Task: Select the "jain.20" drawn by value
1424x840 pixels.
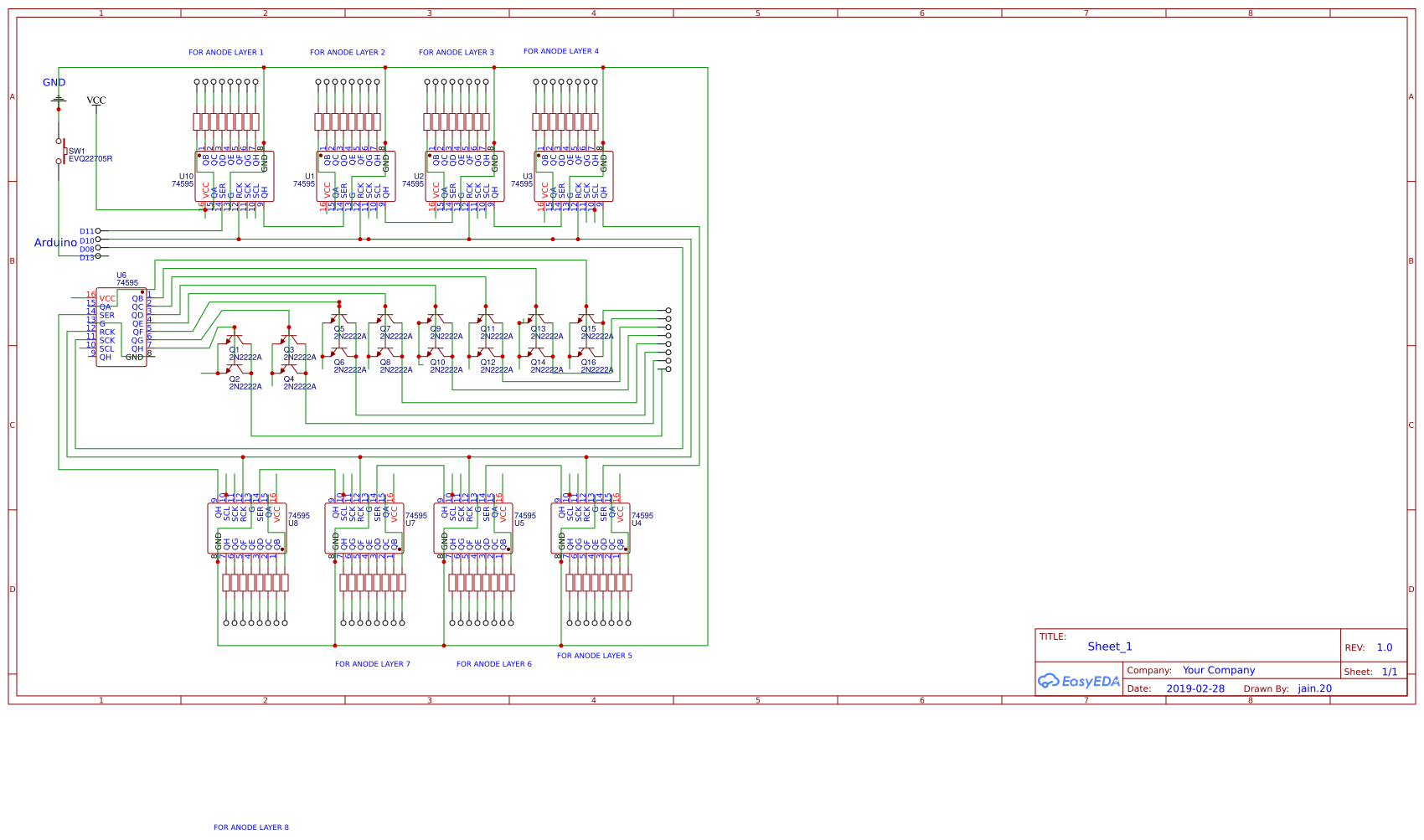Action: pyautogui.click(x=1314, y=689)
